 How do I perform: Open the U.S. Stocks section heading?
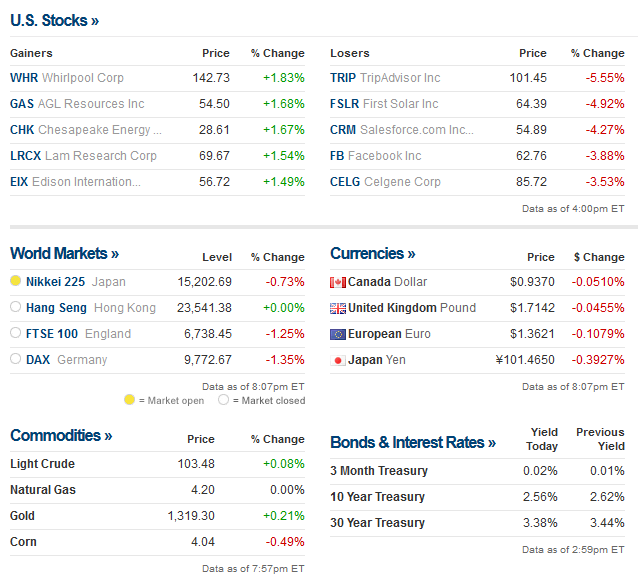point(54,20)
